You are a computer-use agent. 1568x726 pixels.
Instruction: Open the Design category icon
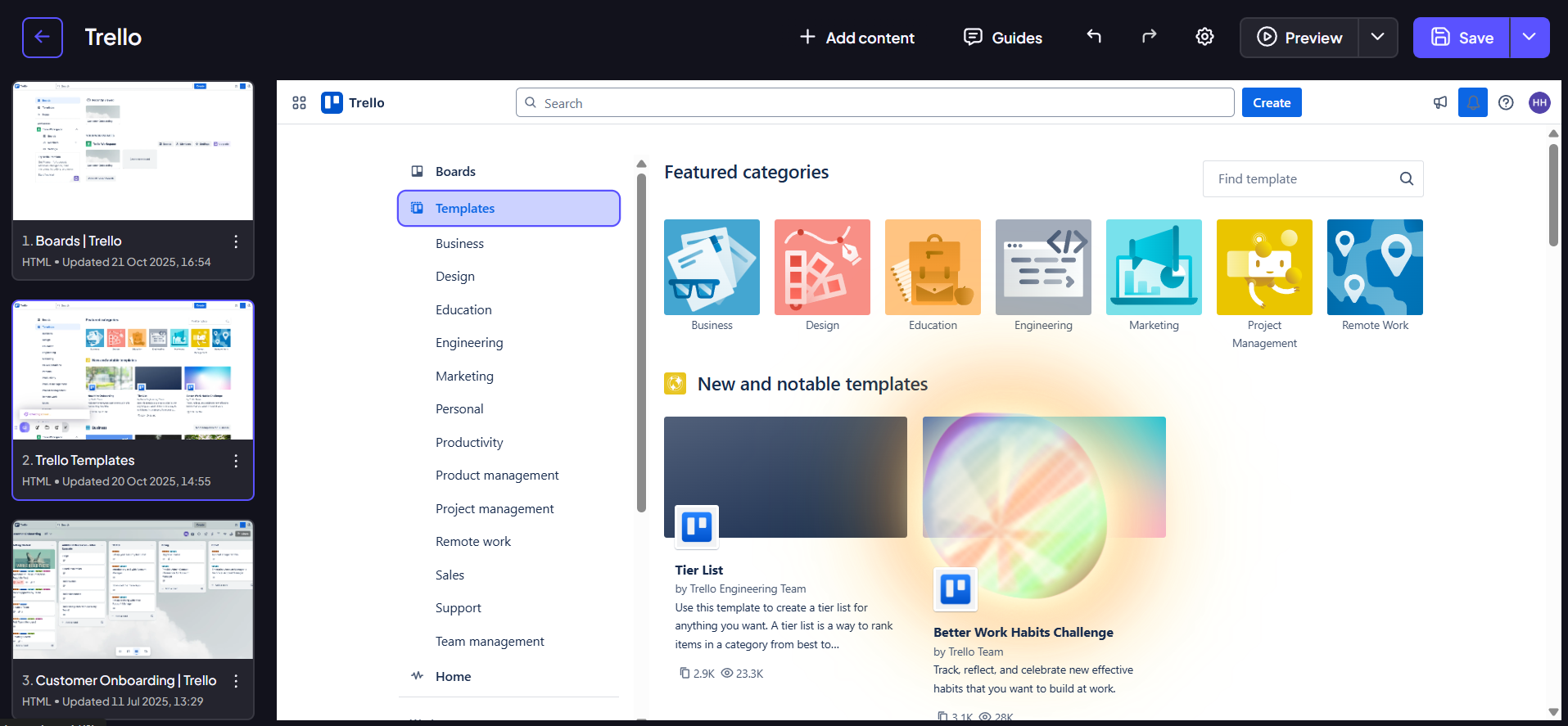[822, 267]
